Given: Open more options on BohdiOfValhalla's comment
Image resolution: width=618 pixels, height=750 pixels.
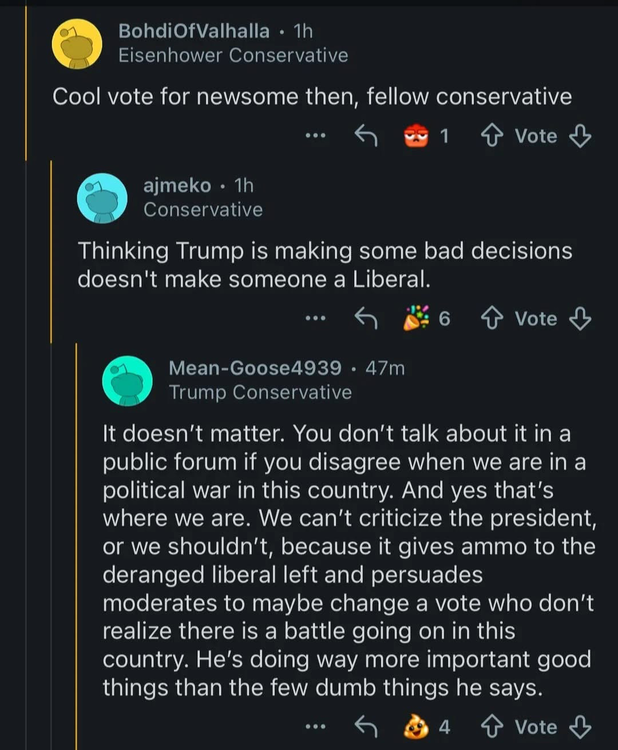Looking at the screenshot, I should click(x=316, y=136).
